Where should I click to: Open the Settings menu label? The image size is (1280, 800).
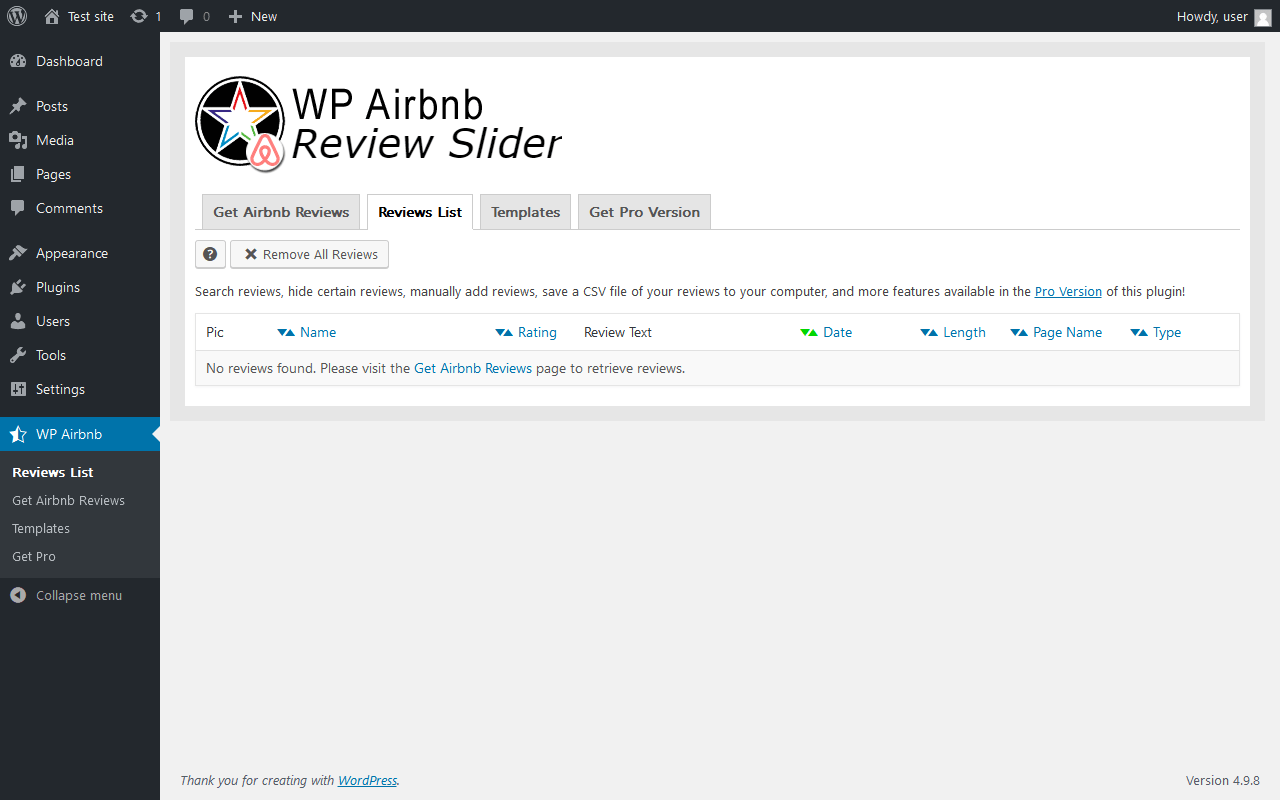point(60,389)
